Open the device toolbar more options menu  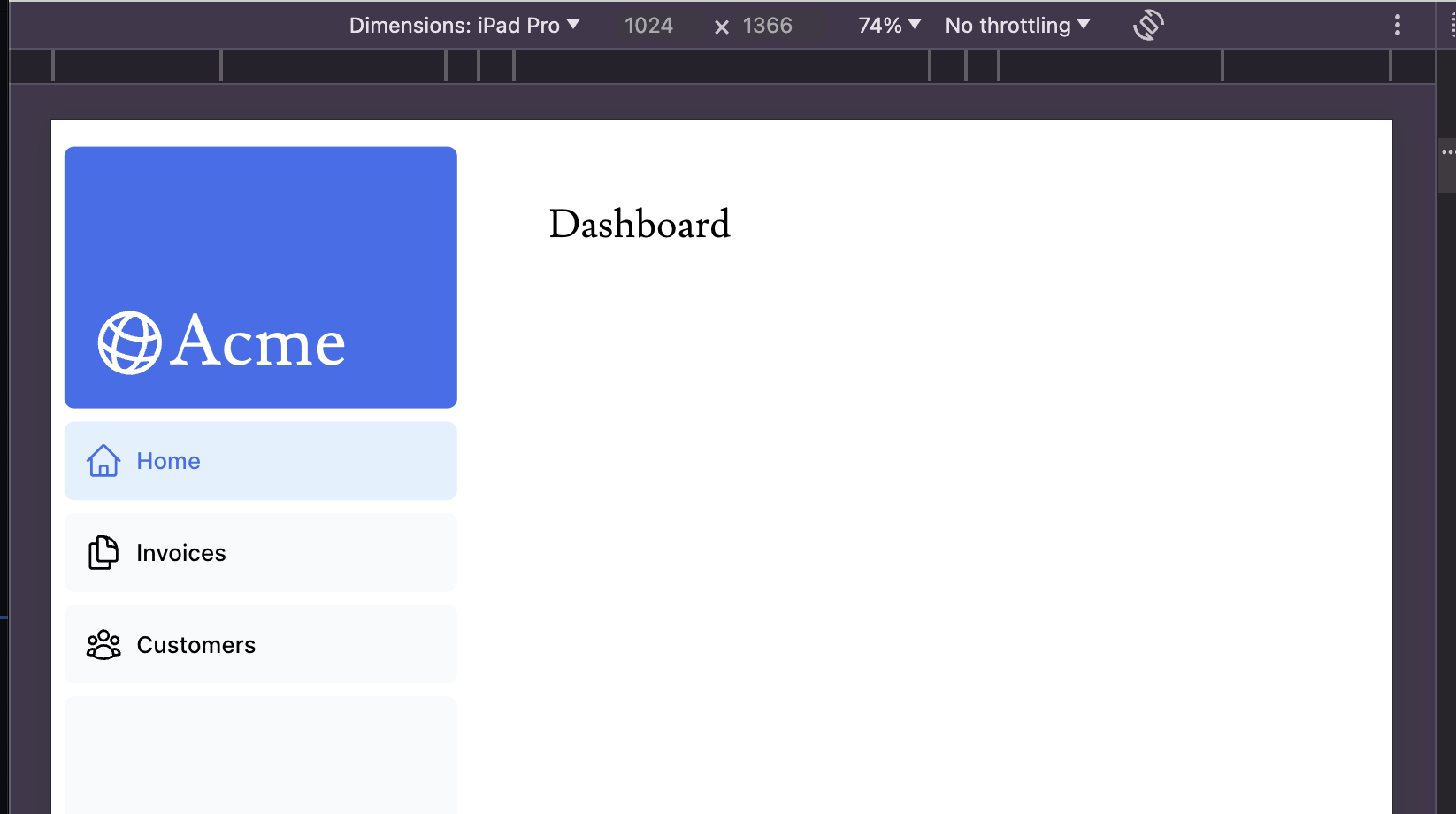(x=1397, y=25)
